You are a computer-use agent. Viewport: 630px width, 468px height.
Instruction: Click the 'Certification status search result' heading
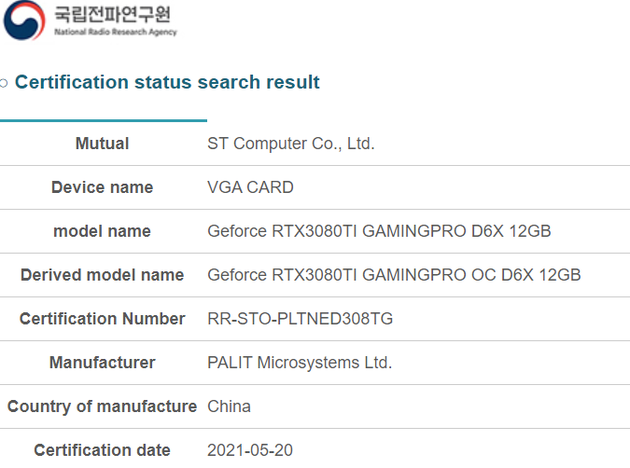click(x=167, y=82)
